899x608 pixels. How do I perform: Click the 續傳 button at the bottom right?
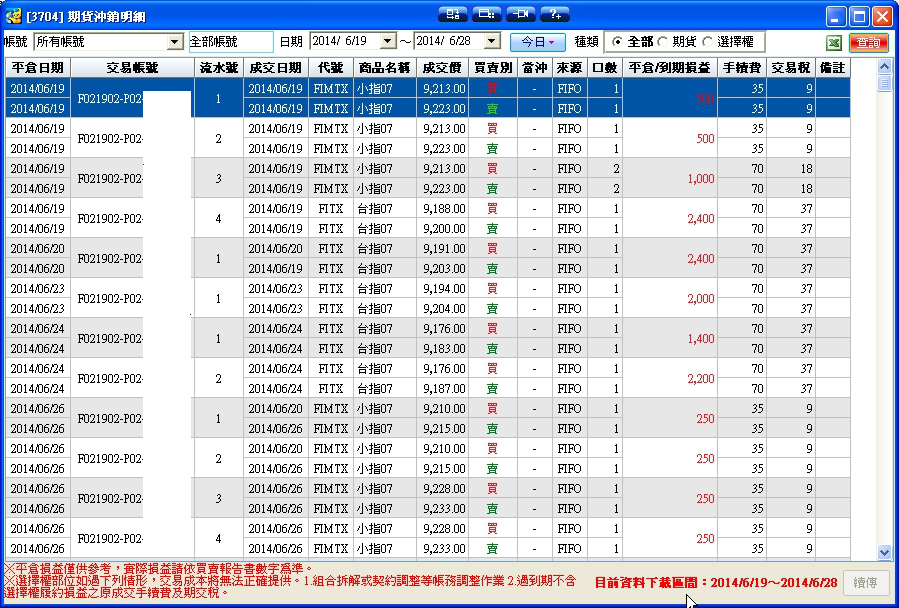pyautogui.click(x=865, y=583)
